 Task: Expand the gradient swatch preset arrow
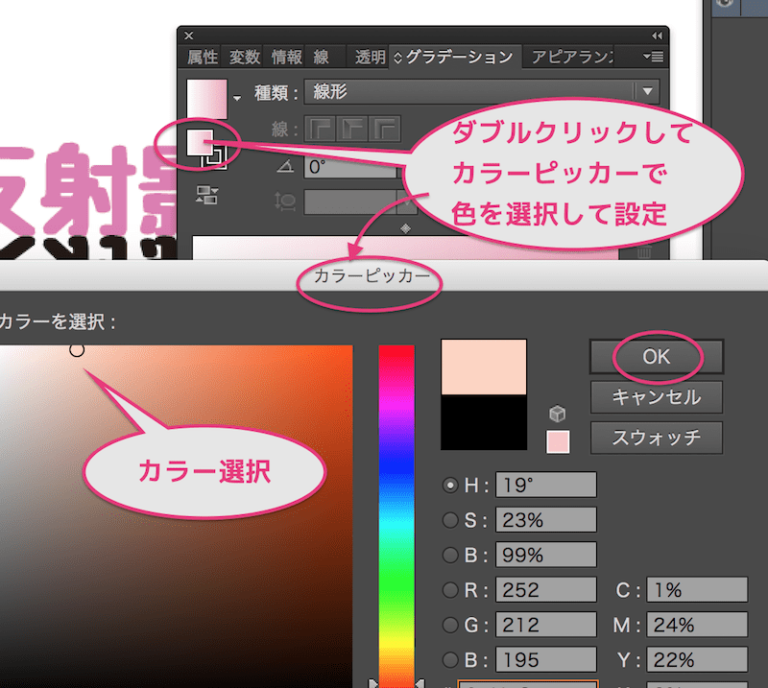pyautogui.click(x=237, y=98)
